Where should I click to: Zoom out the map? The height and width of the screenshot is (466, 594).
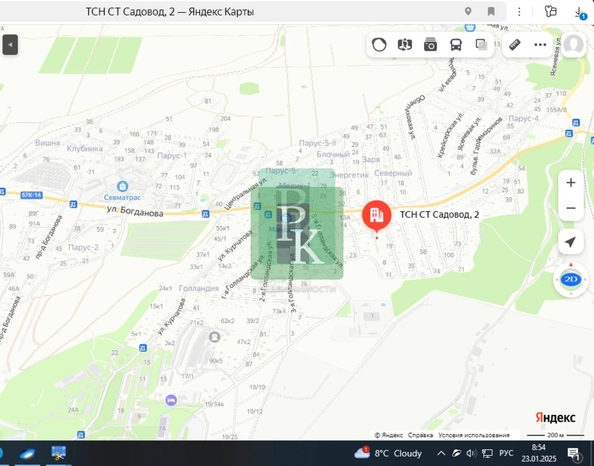[x=571, y=208]
